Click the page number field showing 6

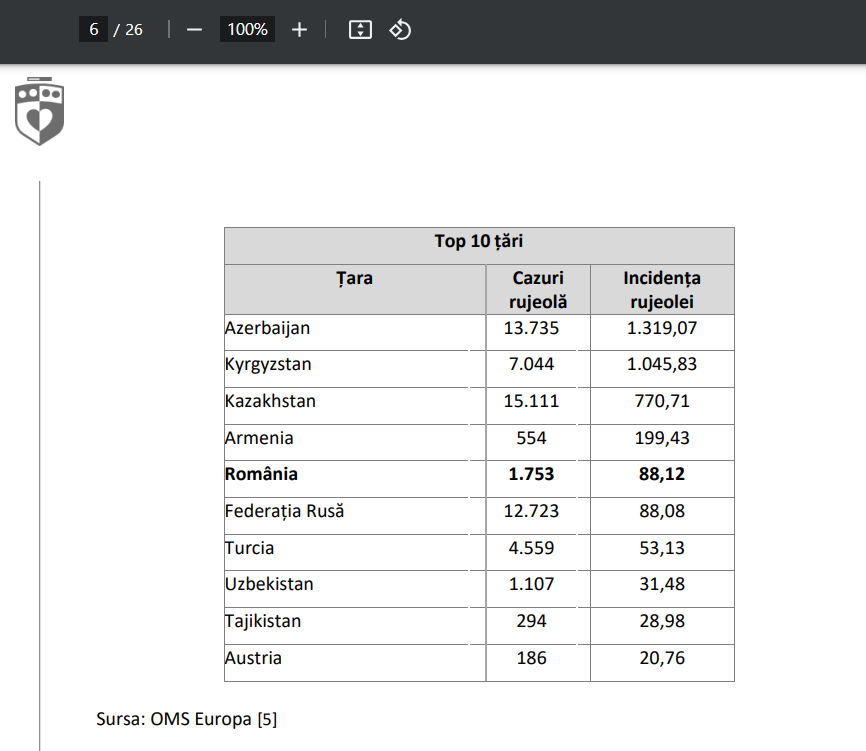93,29
